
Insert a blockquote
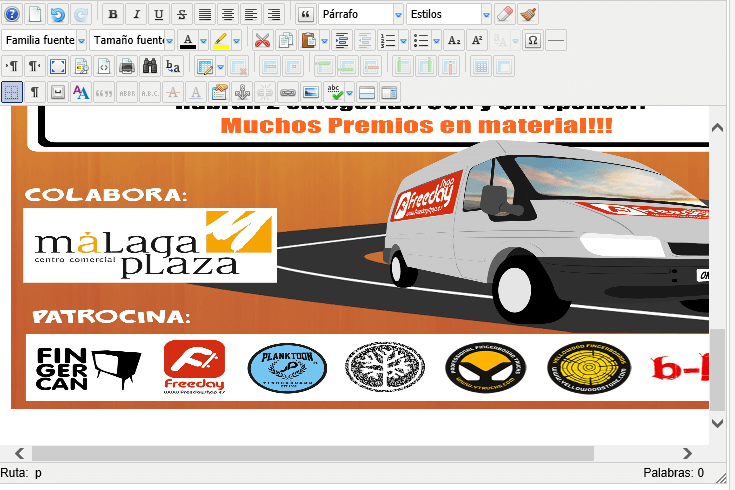[x=305, y=14]
